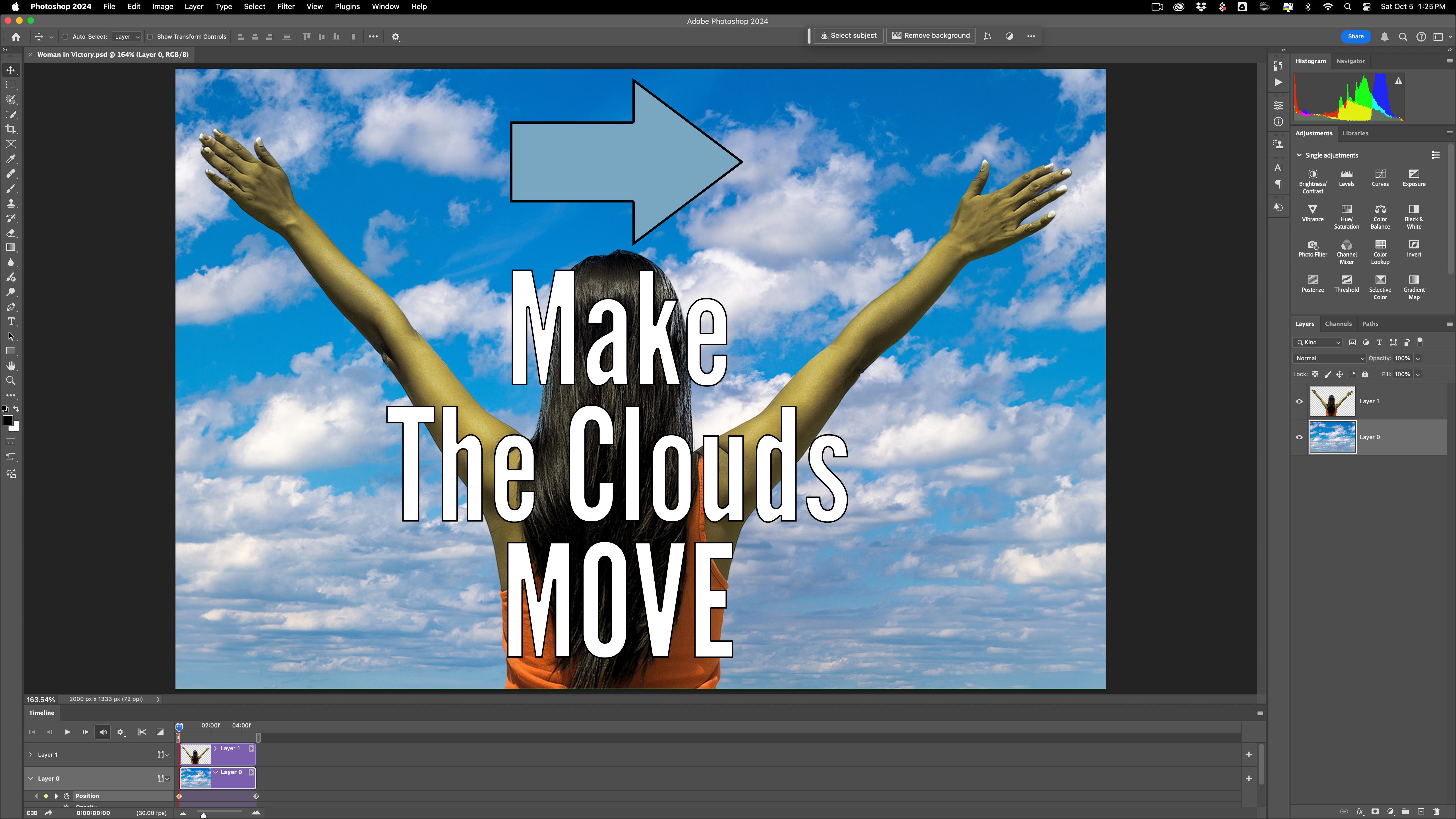Select the Crop tool
This screenshot has width=1456, height=819.
click(11, 129)
